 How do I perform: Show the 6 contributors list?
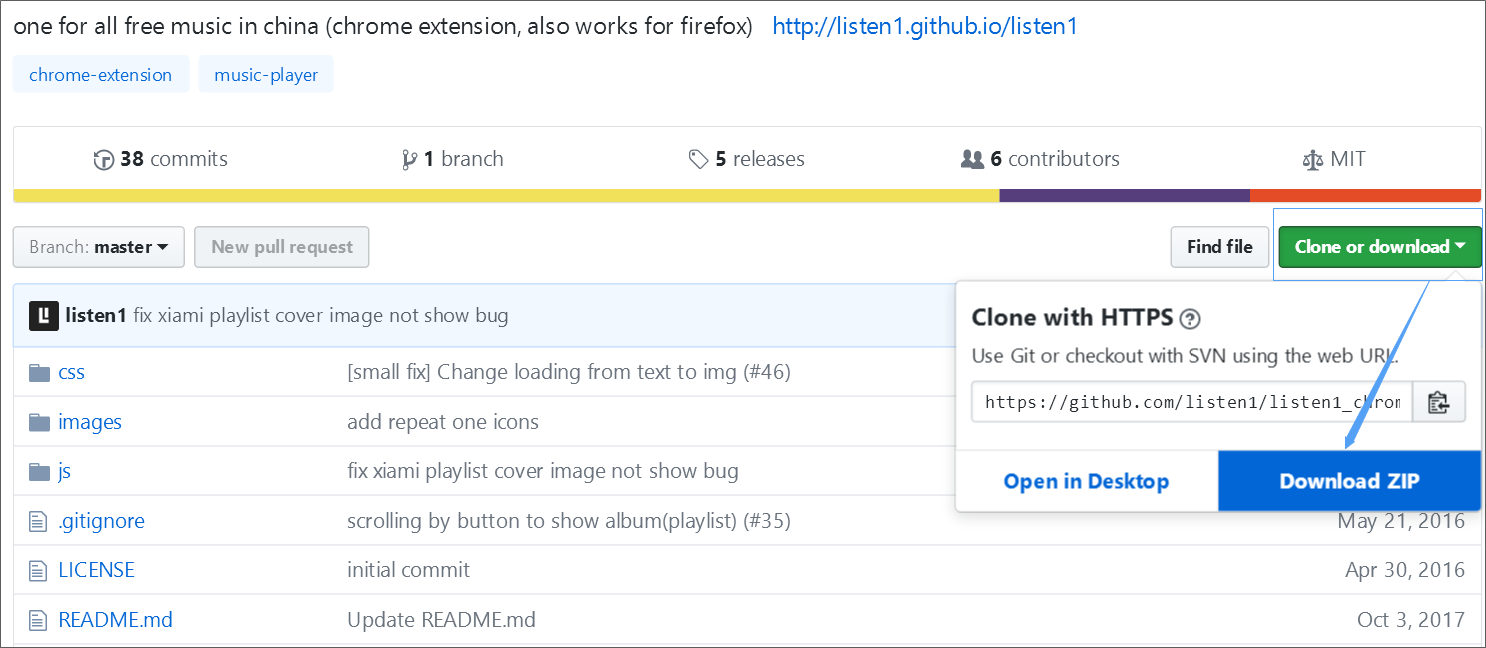[1040, 159]
